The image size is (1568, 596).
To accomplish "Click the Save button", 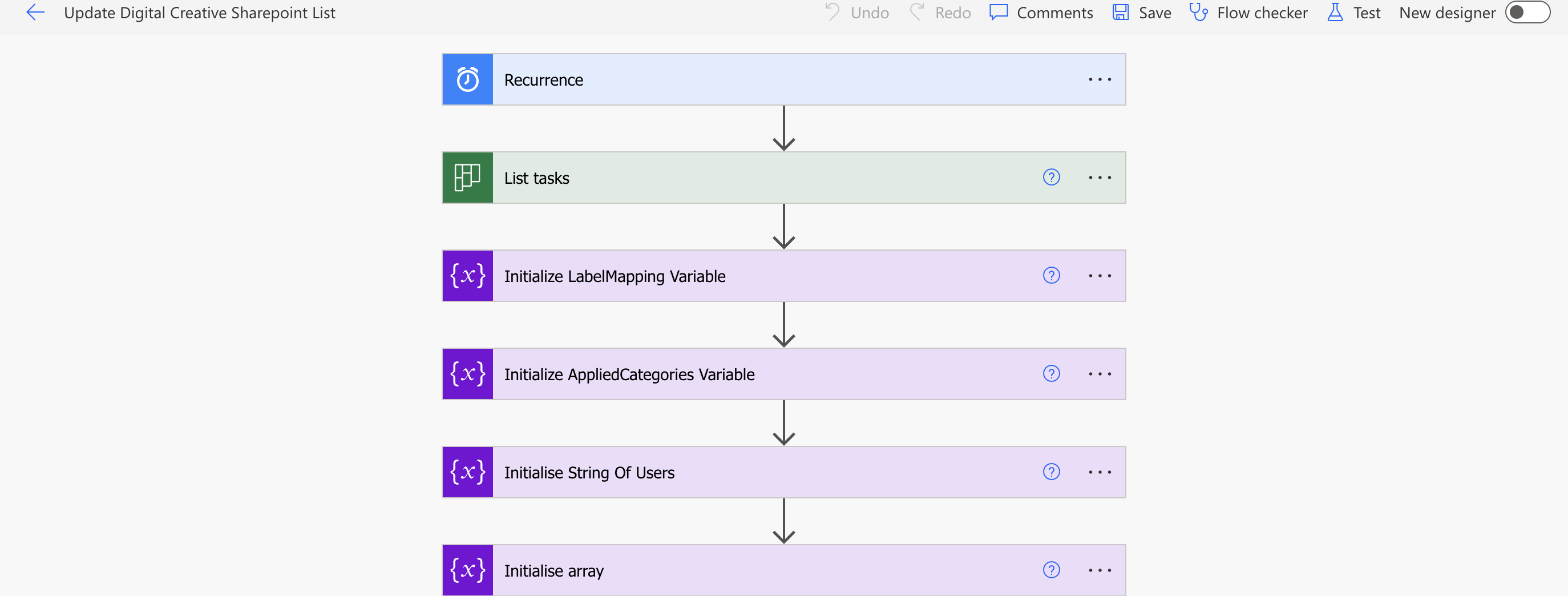I will point(1141,12).
